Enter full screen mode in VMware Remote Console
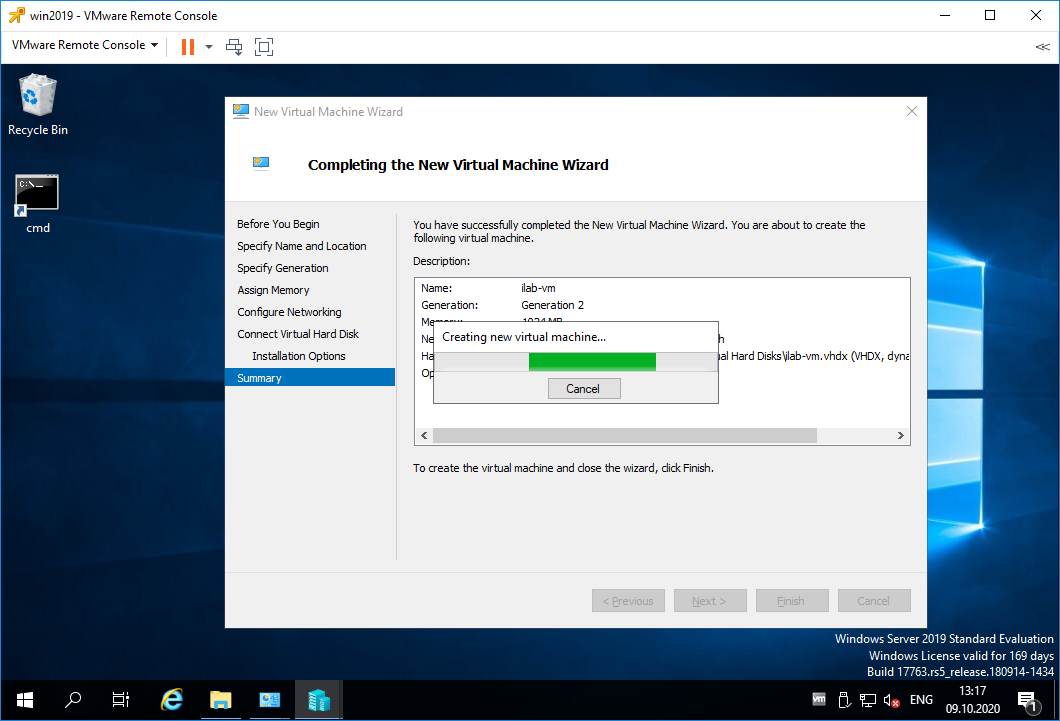1060x721 pixels. 264,47
